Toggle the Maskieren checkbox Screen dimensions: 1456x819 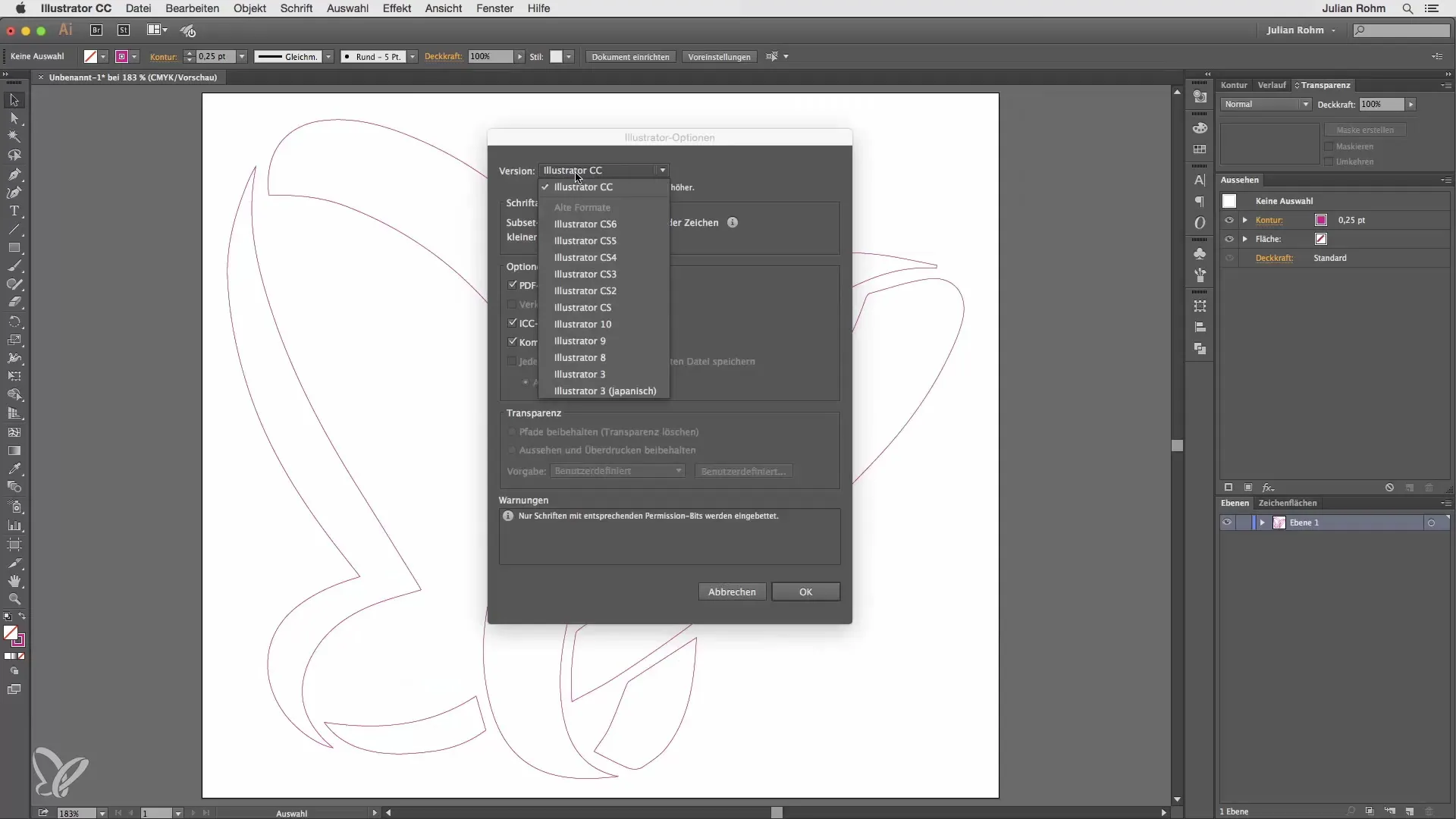click(1329, 146)
